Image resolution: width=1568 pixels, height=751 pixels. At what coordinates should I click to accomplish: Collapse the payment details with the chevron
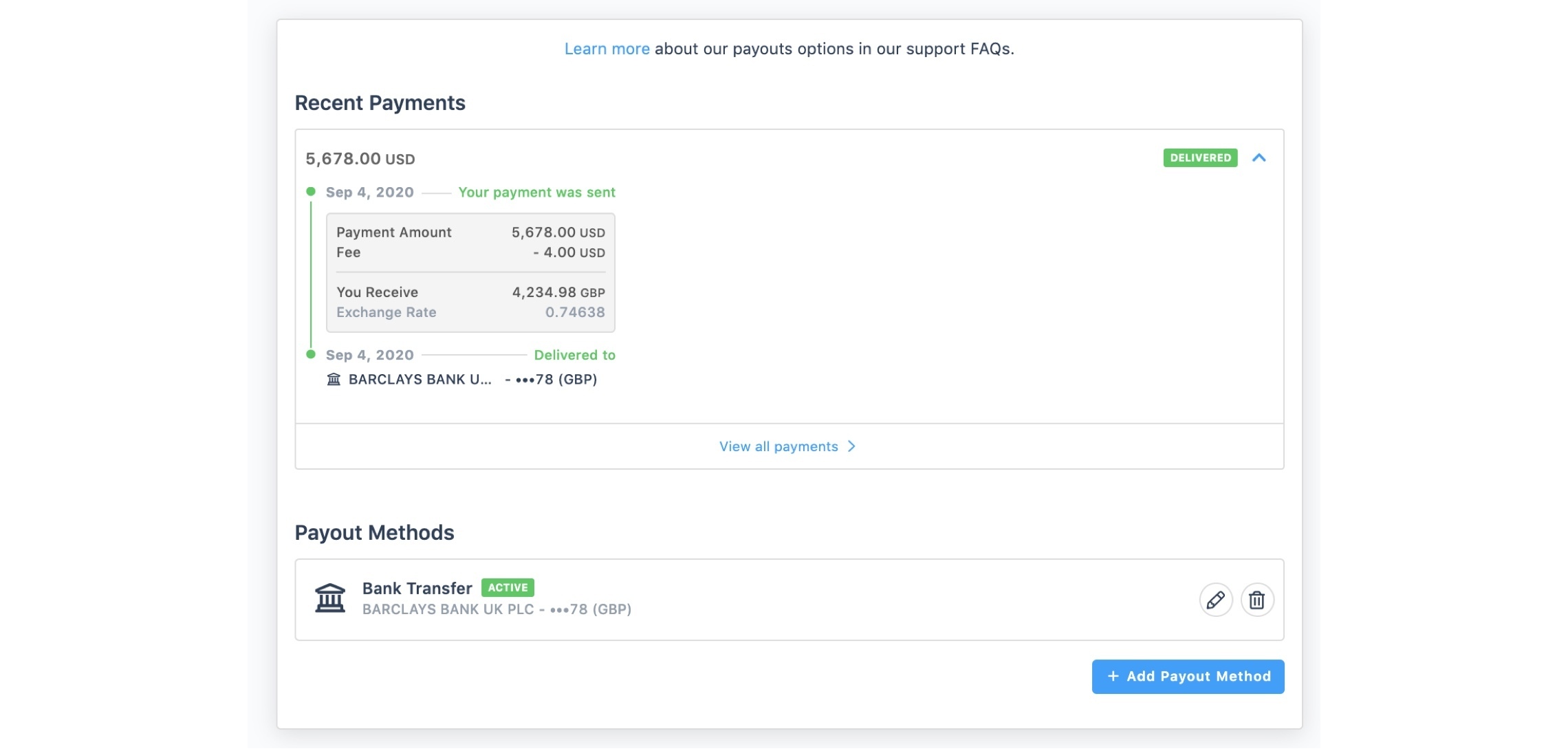(x=1259, y=157)
